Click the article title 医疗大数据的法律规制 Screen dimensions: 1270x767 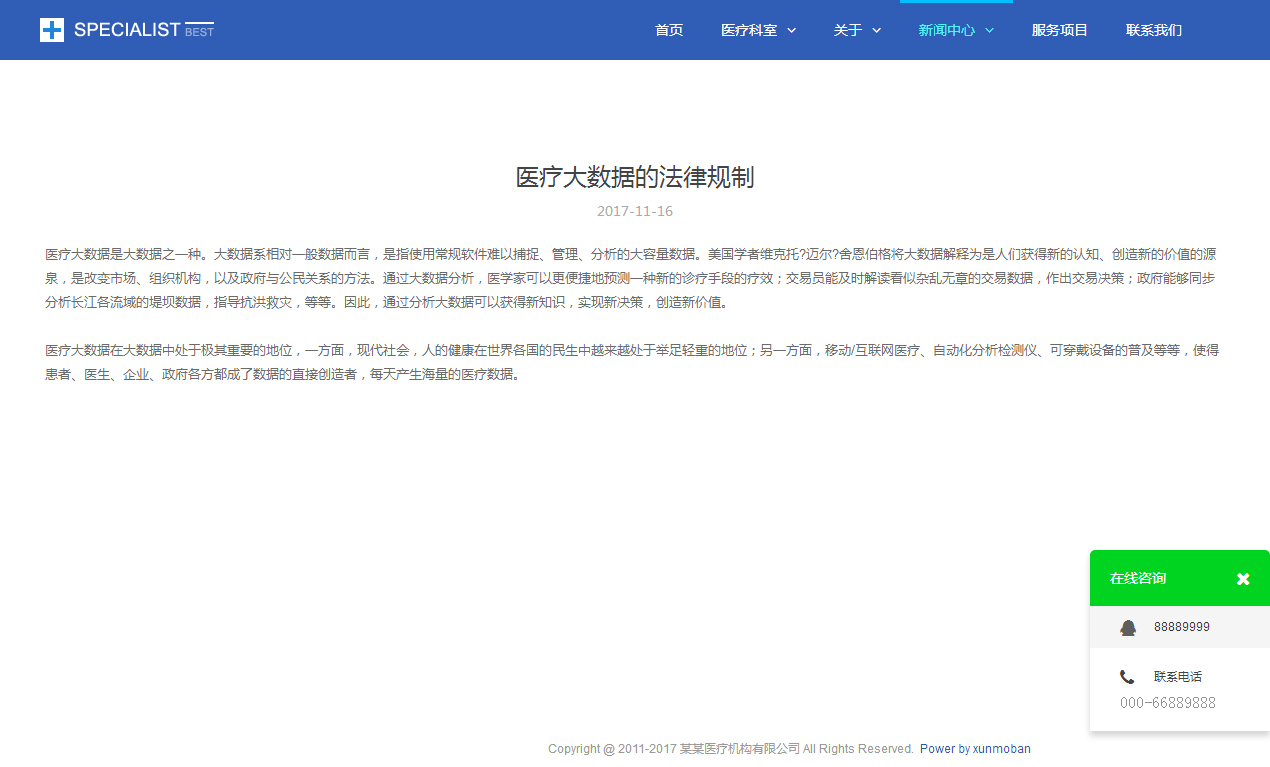click(x=634, y=178)
